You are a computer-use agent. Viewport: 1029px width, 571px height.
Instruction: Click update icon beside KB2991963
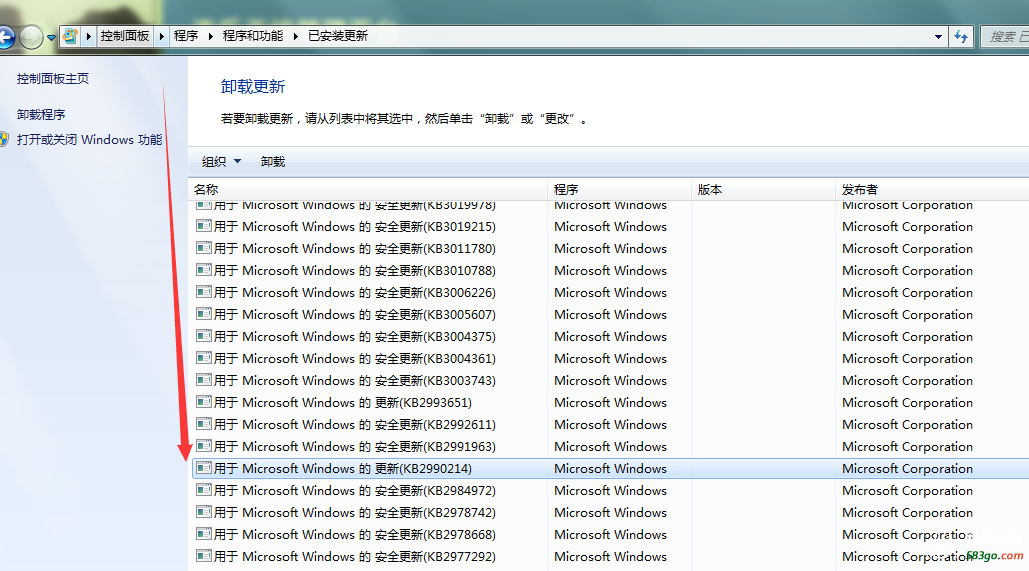203,446
